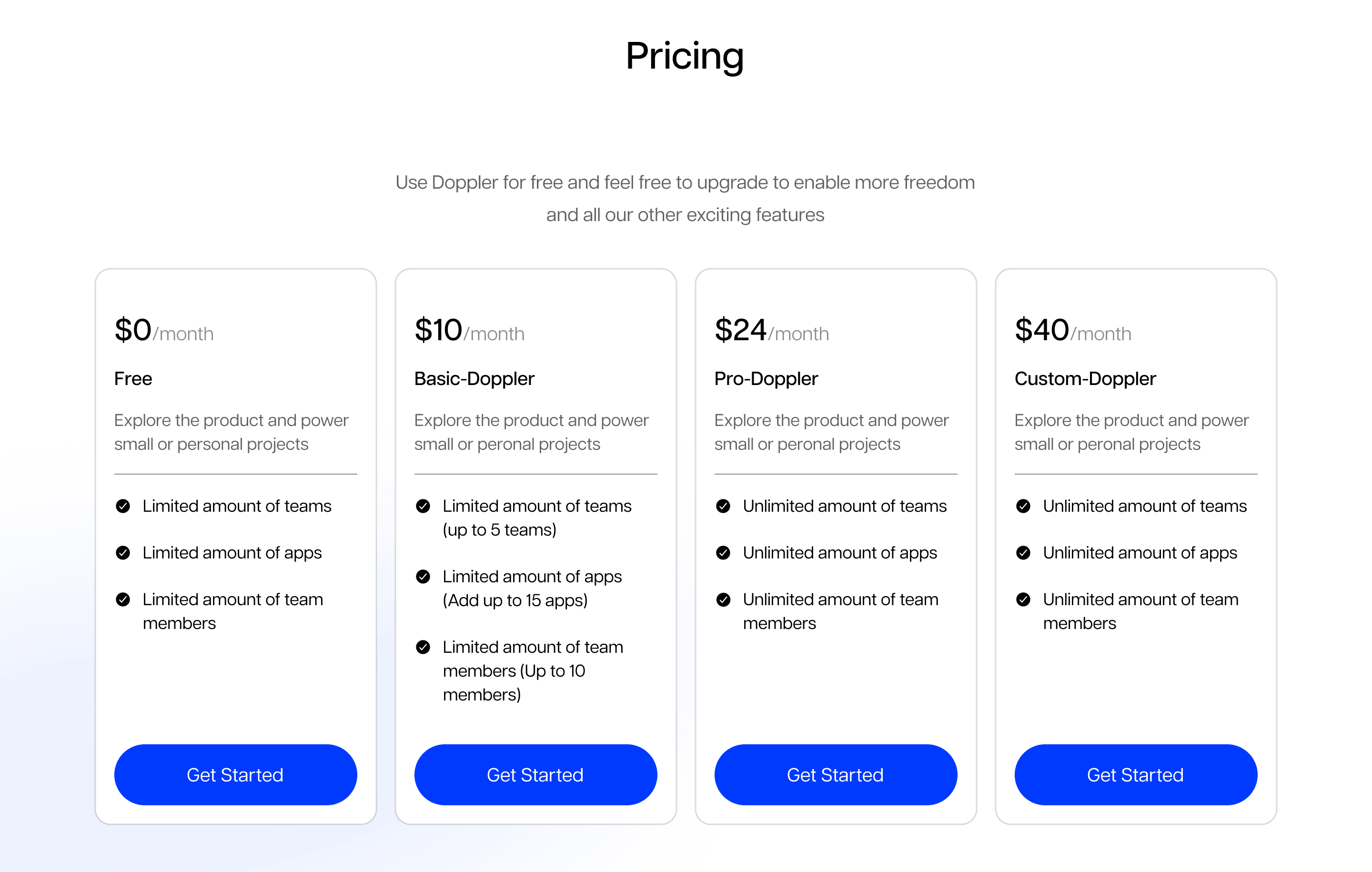Screen dimensions: 1372x872
Task: Click the Basic-Doppler plan title
Action: pyautogui.click(x=474, y=378)
